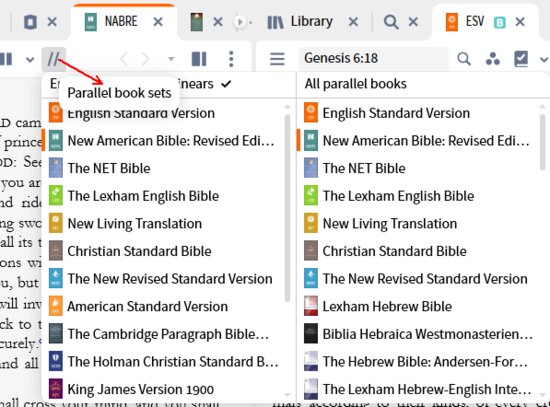The image size is (550, 407).
Task: Click the reading checkmark icon
Action: click(x=521, y=59)
